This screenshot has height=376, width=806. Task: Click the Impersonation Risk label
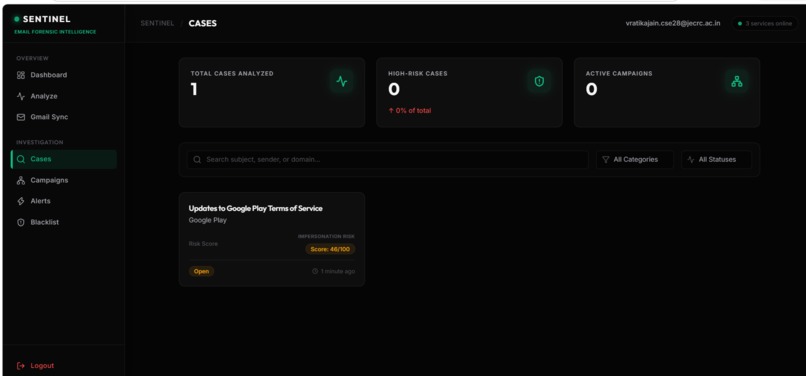coord(326,237)
